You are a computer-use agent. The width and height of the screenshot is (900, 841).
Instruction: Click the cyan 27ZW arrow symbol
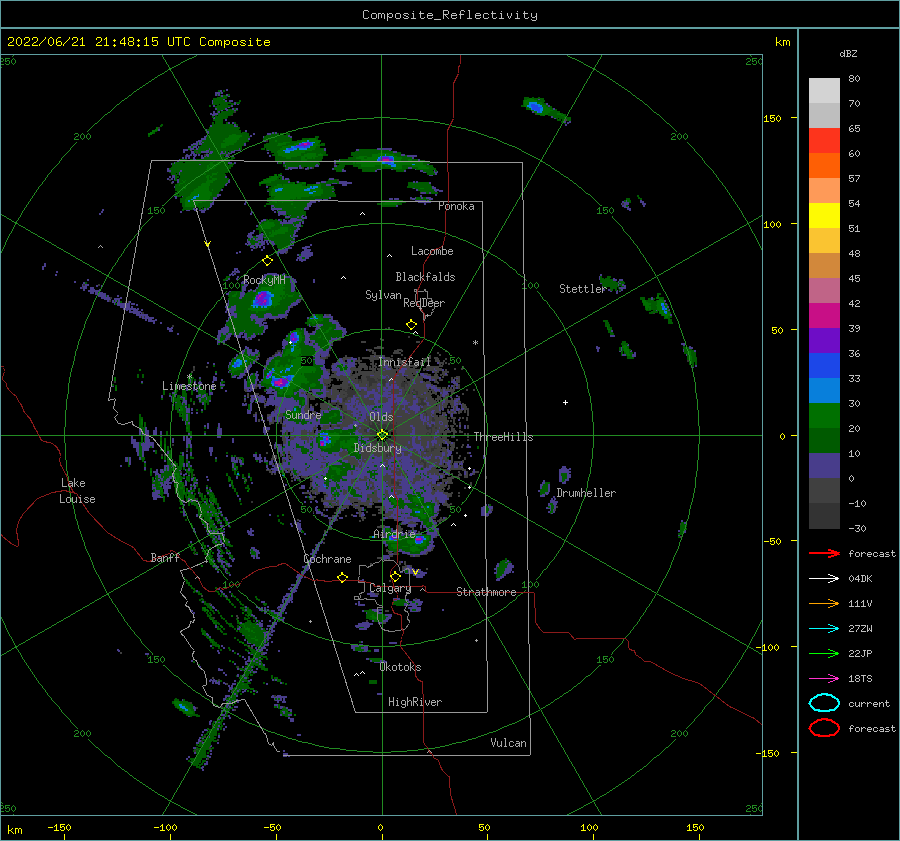(824, 629)
